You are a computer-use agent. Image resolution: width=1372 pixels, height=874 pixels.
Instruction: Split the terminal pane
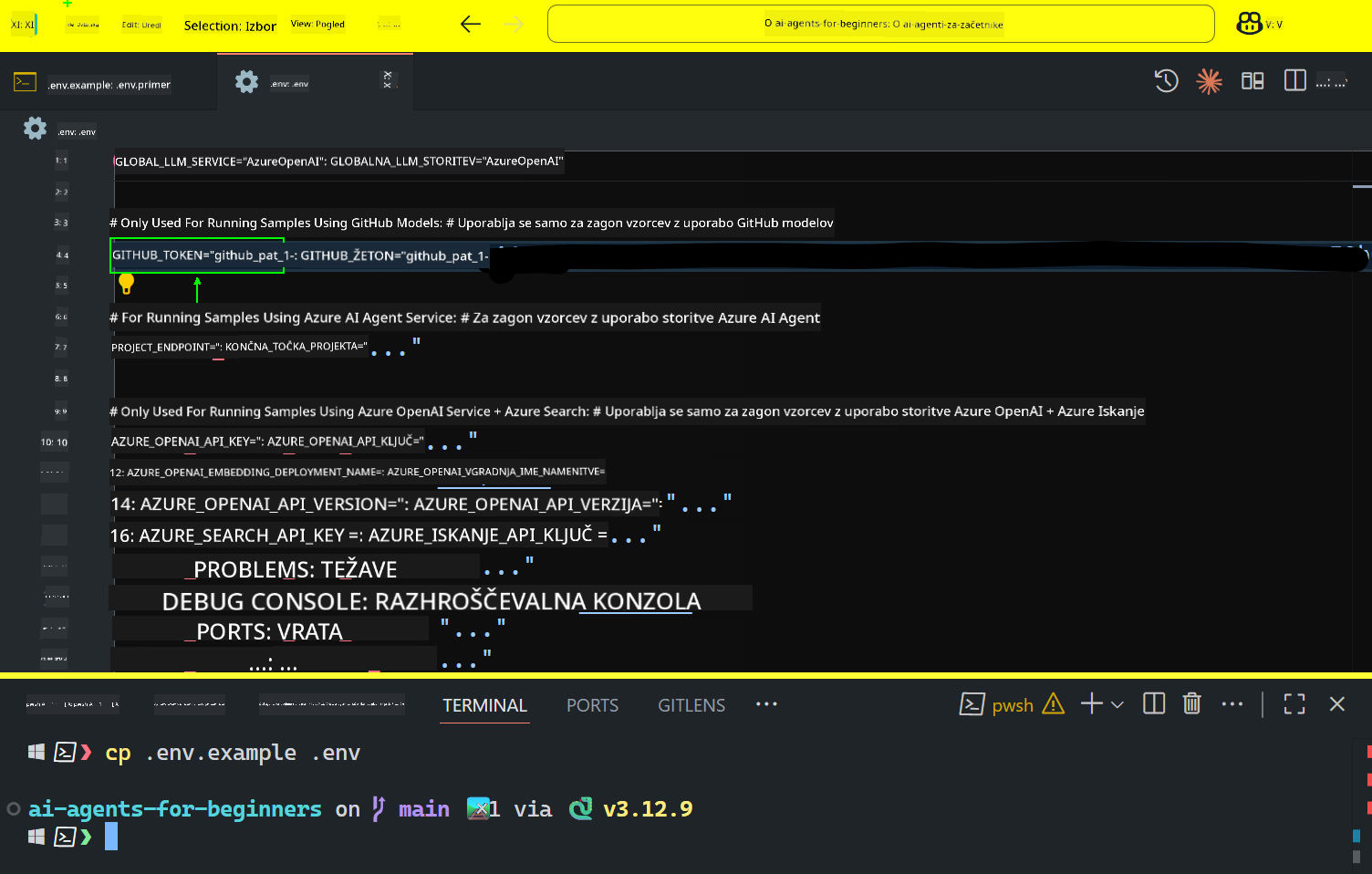tap(1154, 703)
